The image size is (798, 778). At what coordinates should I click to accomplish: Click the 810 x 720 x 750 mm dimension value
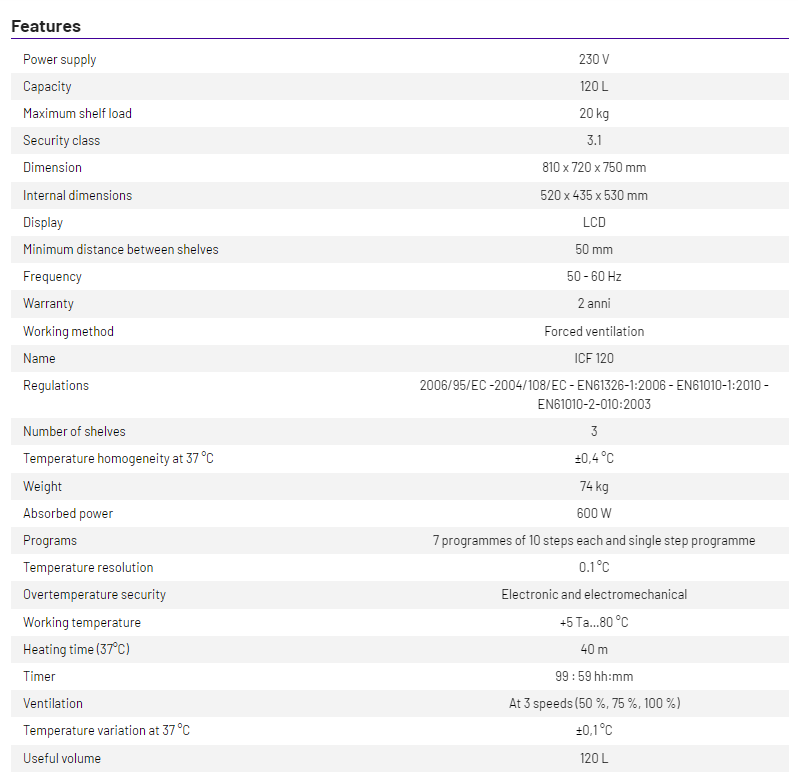click(594, 168)
